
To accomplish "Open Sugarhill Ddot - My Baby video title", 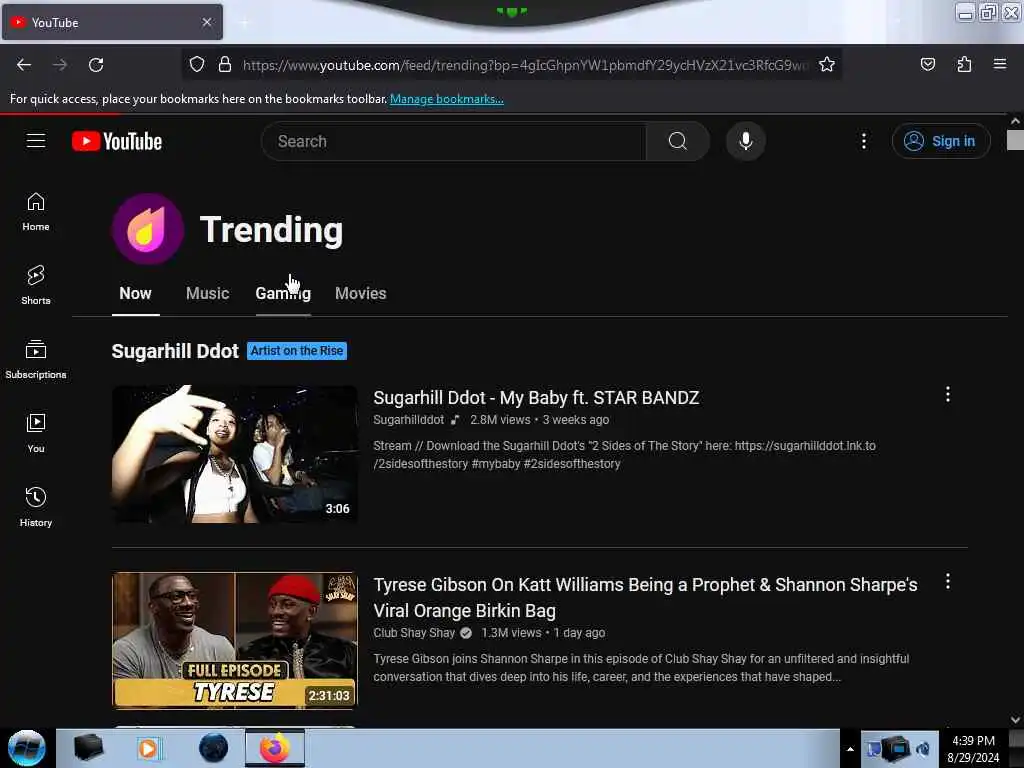I will (x=536, y=398).
